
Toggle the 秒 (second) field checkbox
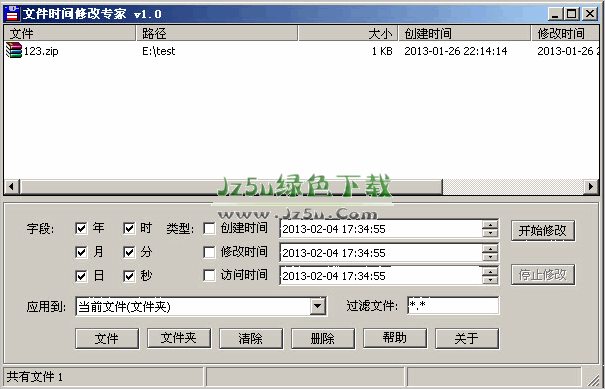(x=129, y=276)
